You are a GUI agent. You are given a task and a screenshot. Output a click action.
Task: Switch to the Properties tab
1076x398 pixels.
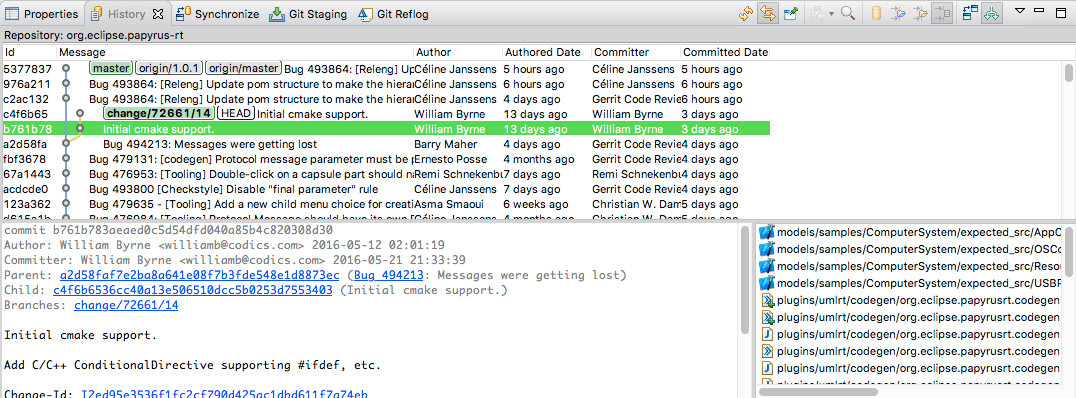point(42,14)
